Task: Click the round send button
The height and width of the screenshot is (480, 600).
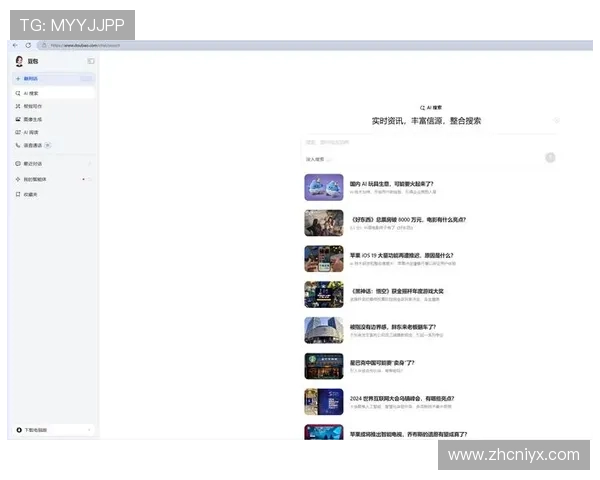Action: (x=550, y=157)
